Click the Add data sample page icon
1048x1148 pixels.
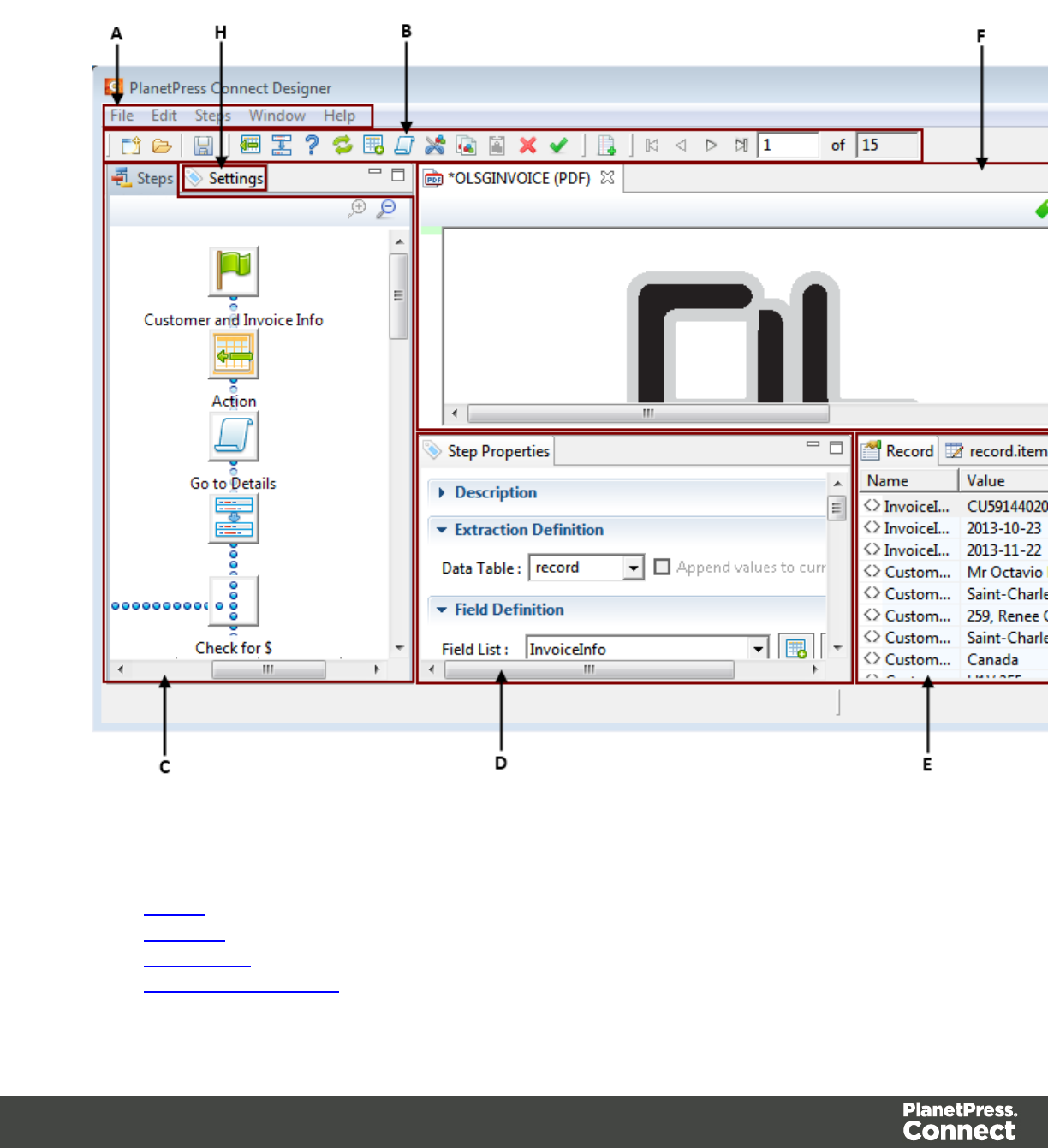point(607,146)
